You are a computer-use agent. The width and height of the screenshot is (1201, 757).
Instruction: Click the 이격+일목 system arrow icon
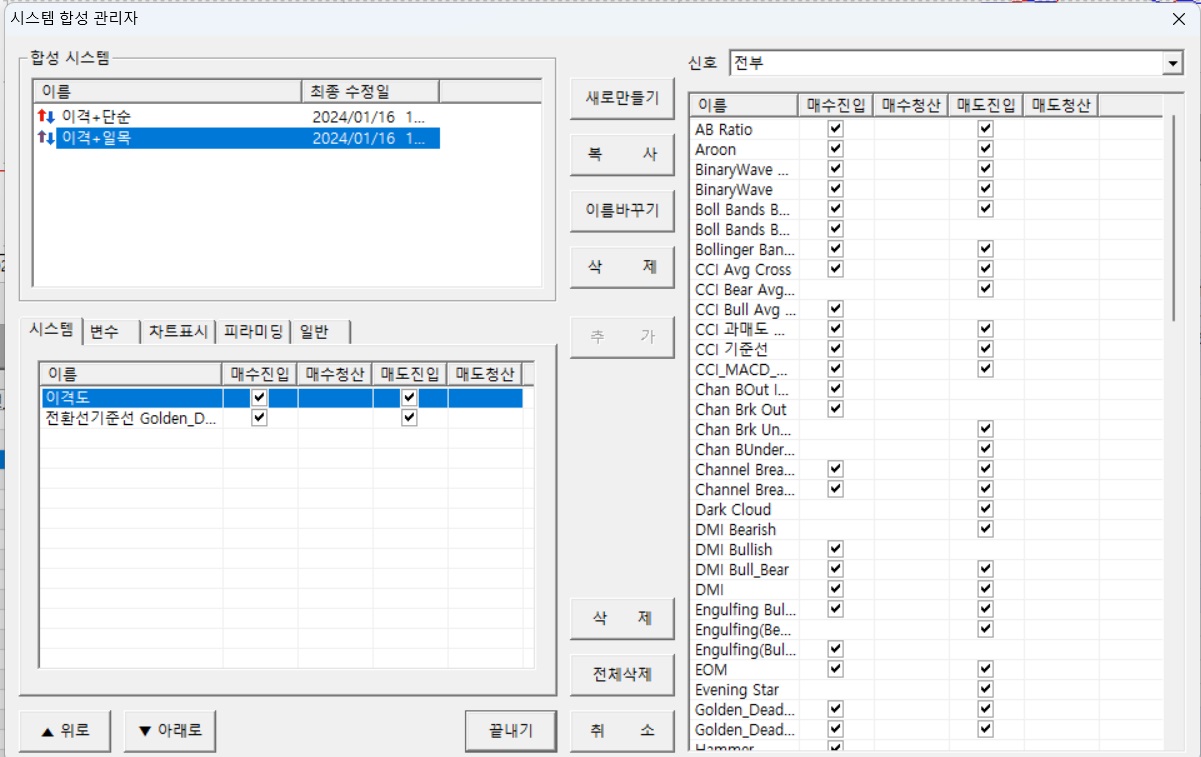tap(46, 138)
